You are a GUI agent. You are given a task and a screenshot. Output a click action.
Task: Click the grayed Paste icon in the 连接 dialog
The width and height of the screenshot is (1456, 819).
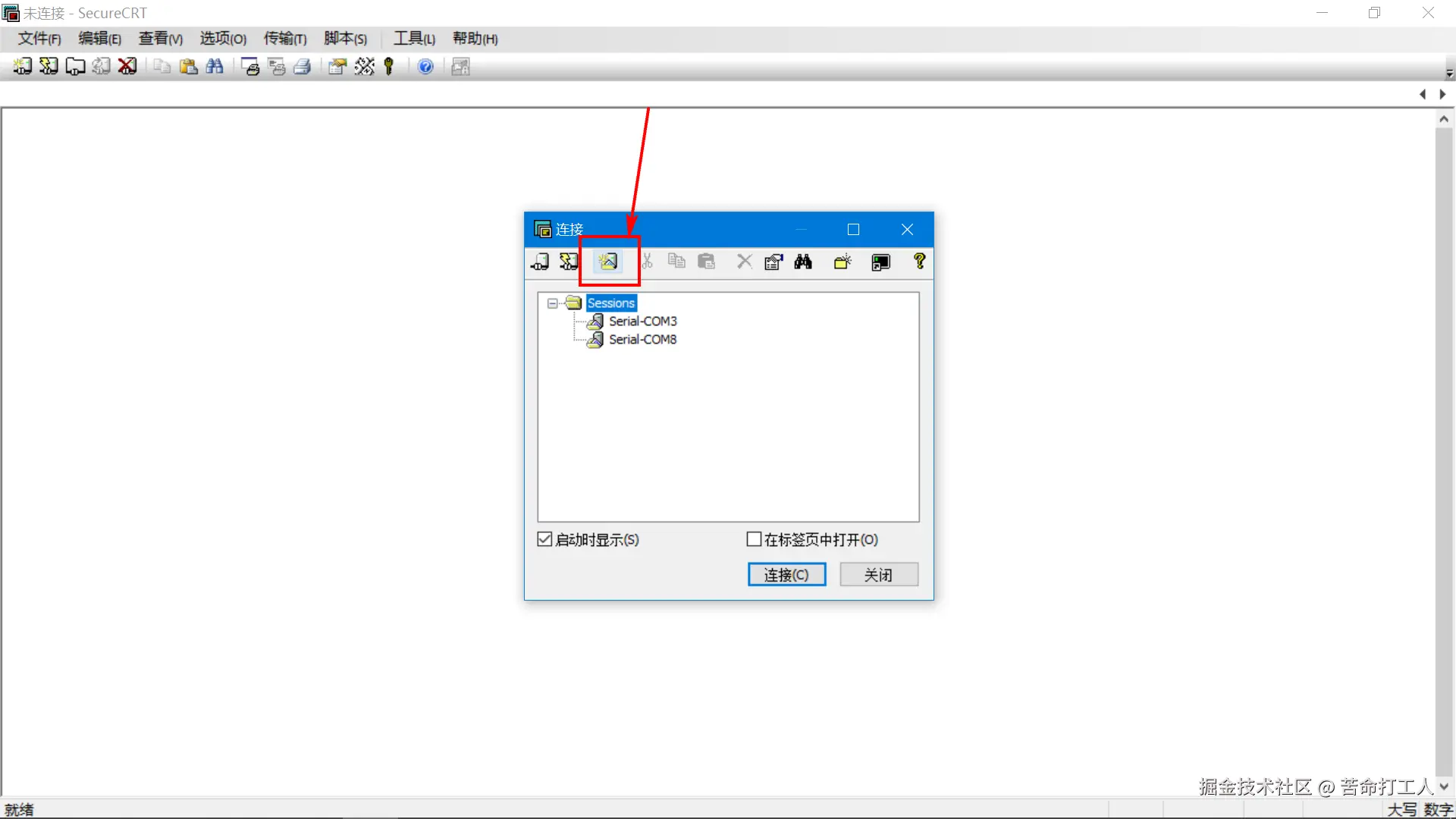coord(706,262)
